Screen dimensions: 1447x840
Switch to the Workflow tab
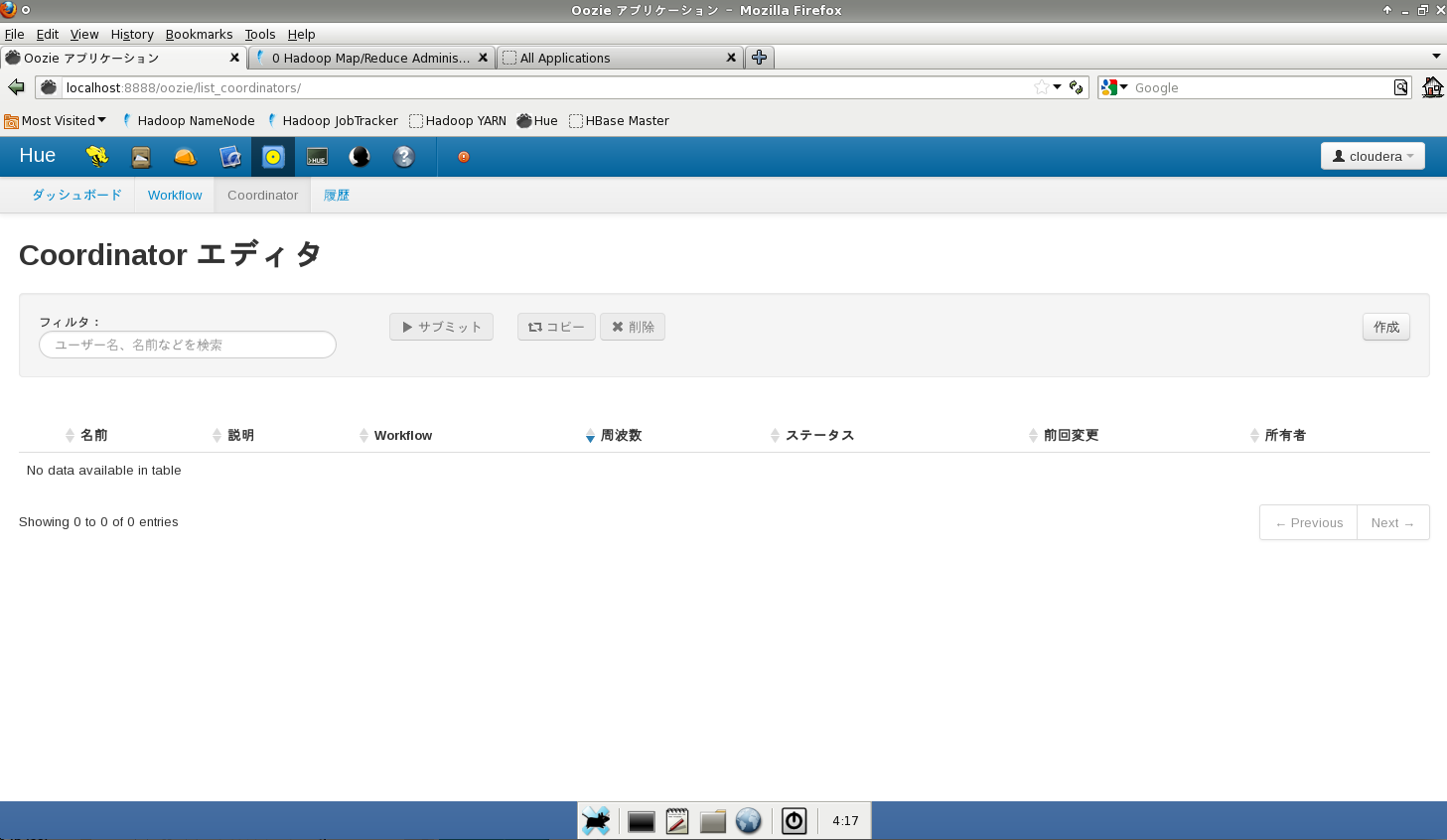175,196
